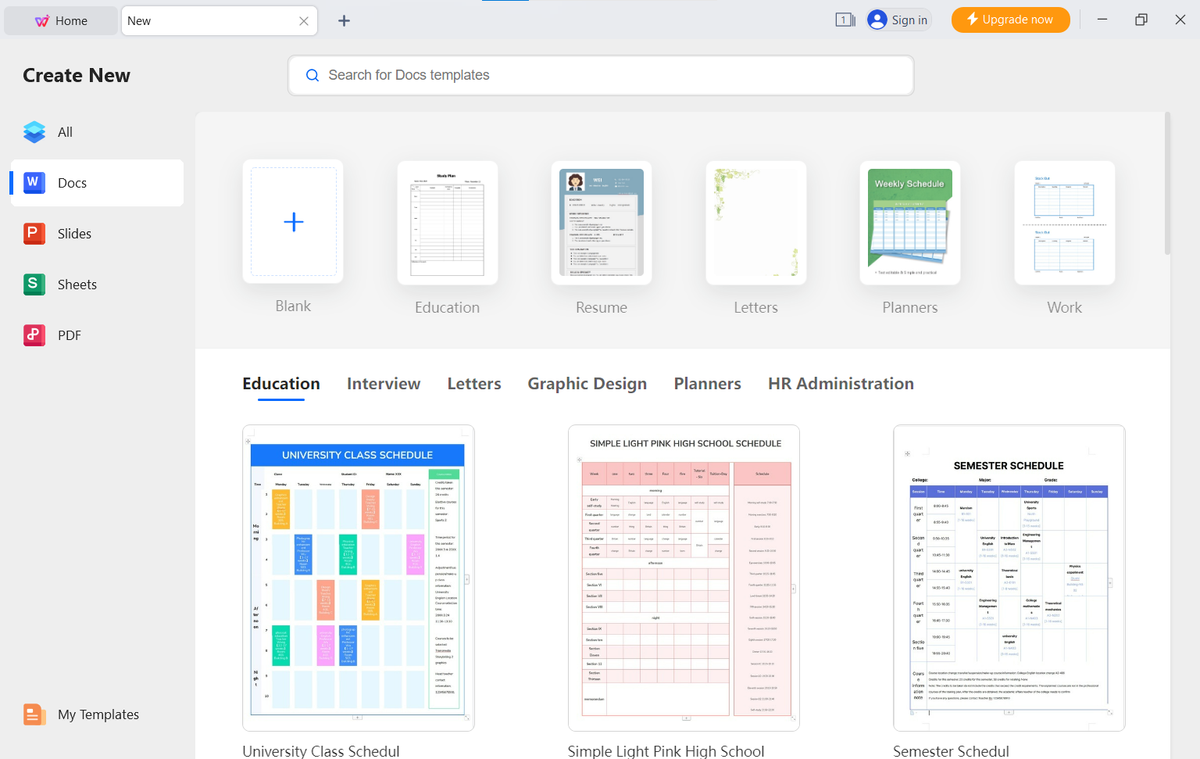Image resolution: width=1200 pixels, height=759 pixels.
Task: Switch to the Interview templates tab
Action: [384, 383]
